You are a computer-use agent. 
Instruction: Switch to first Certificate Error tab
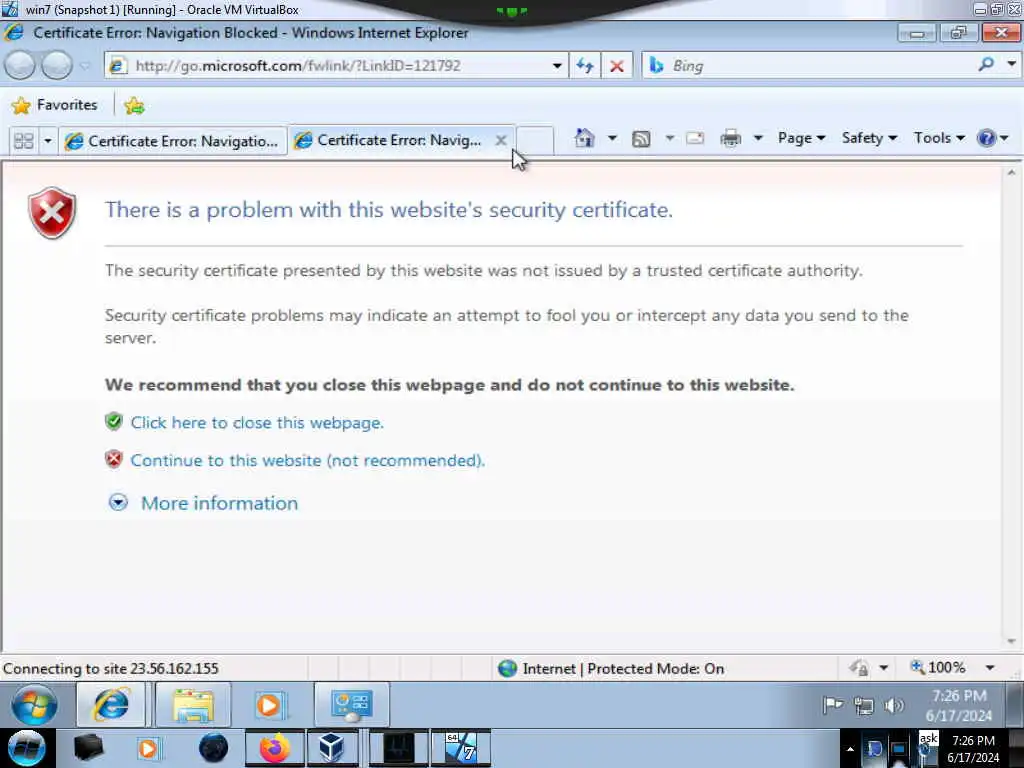coord(172,141)
